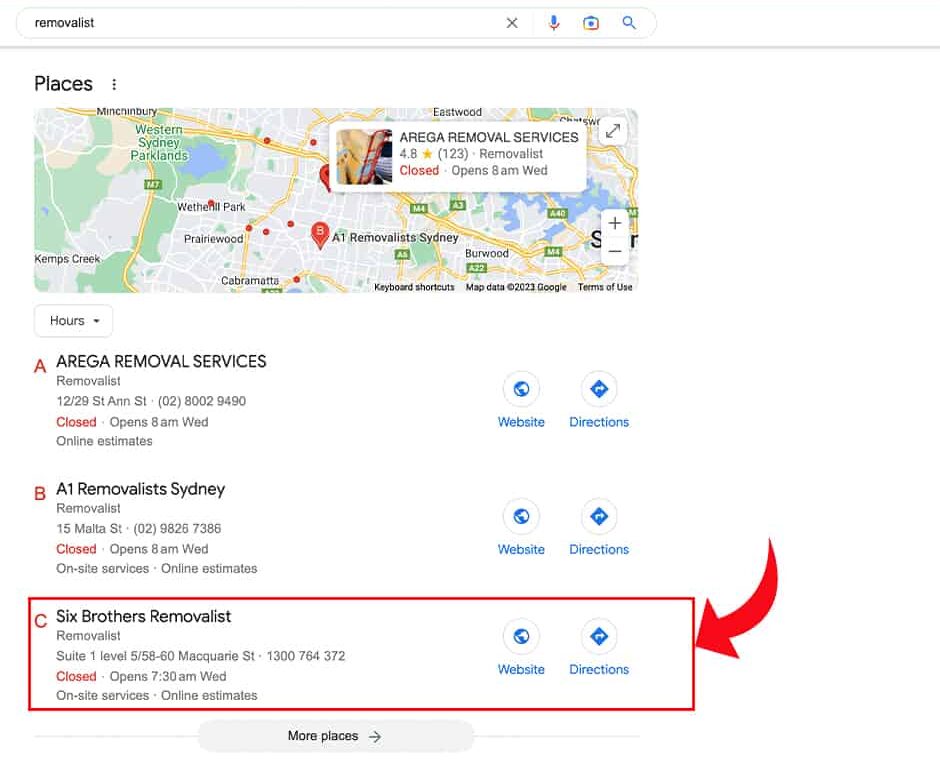Screen dimensions: 940x782
Task: Clear the search box text
Action: coord(512,23)
